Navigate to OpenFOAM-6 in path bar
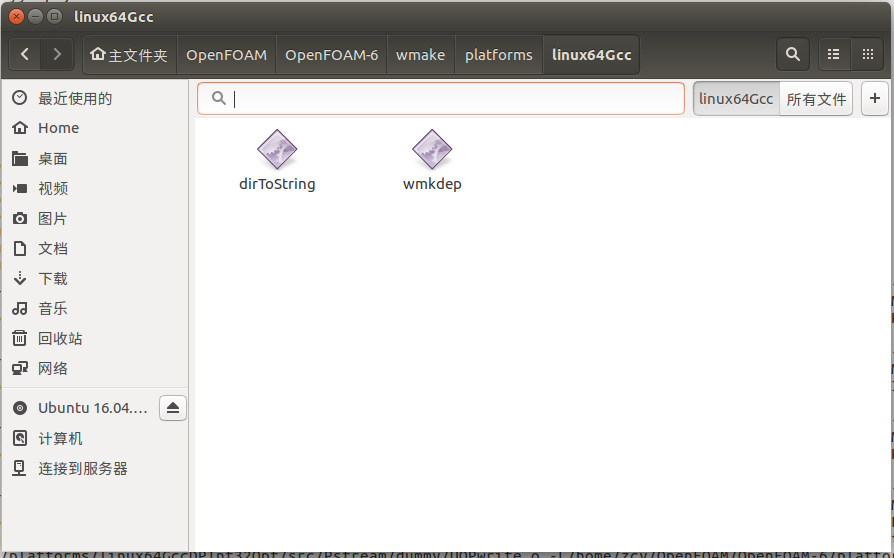 (x=331, y=55)
